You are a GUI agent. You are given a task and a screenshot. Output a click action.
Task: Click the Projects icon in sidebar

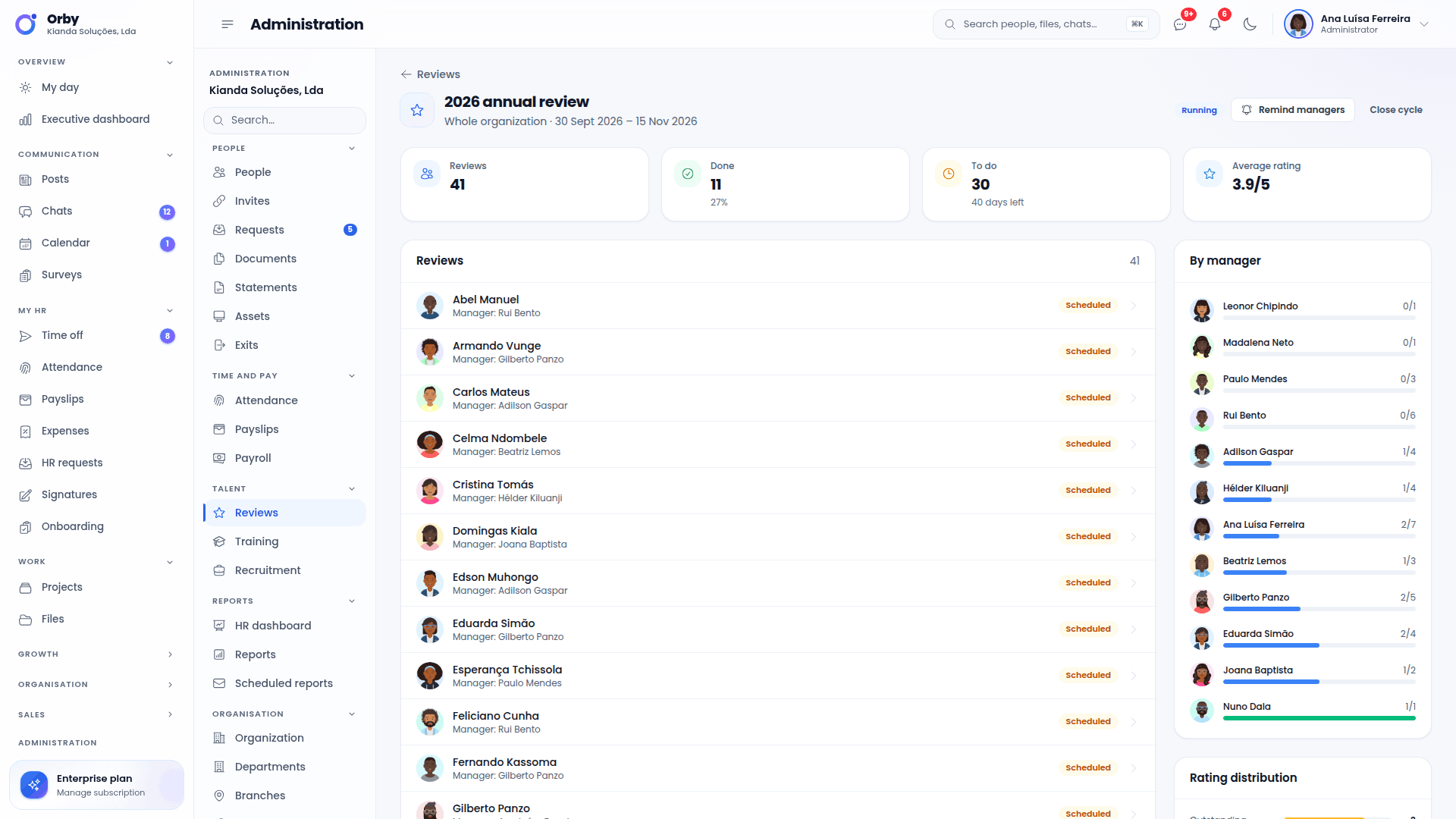26,588
